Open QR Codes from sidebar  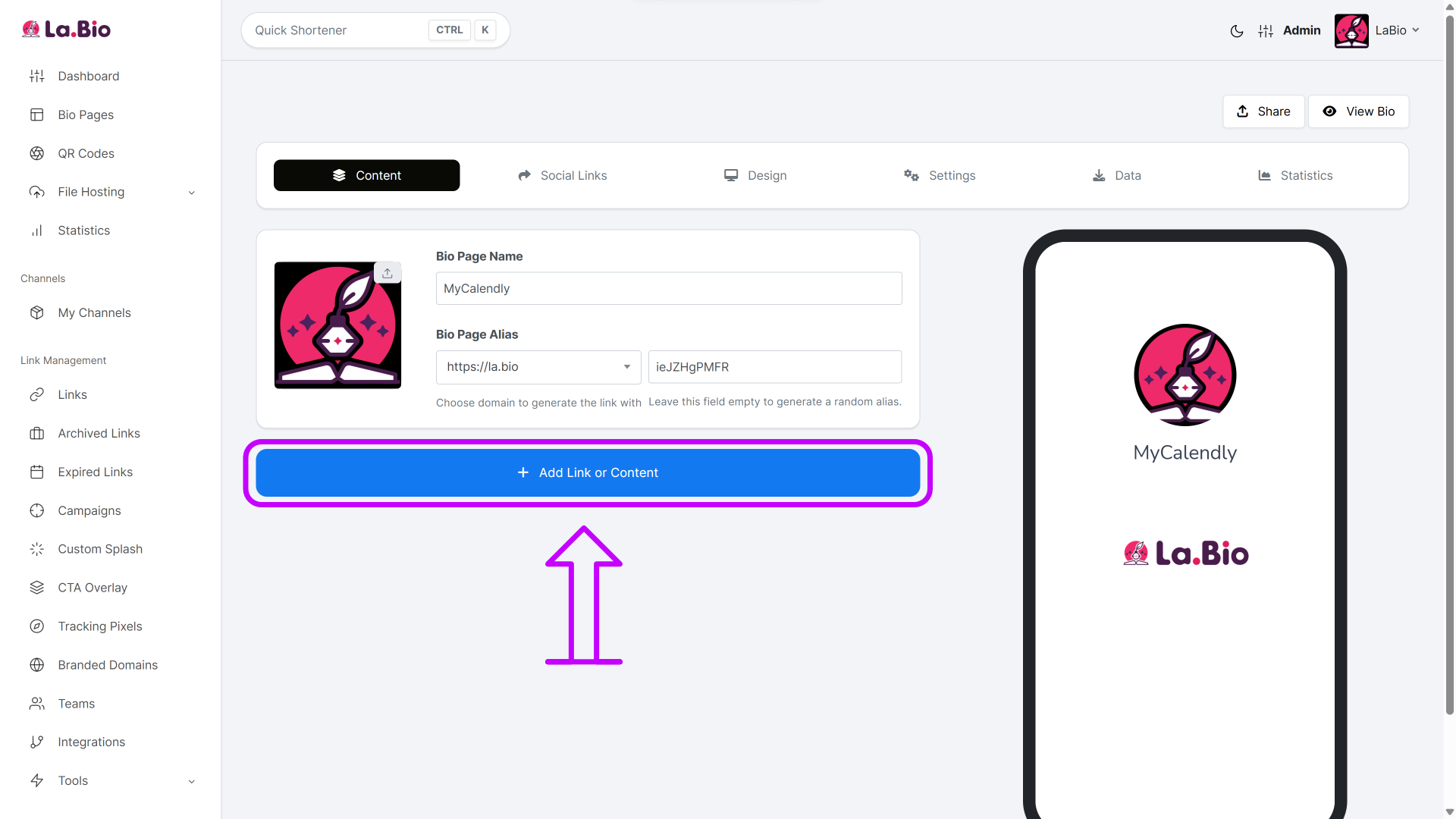pyautogui.click(x=86, y=153)
